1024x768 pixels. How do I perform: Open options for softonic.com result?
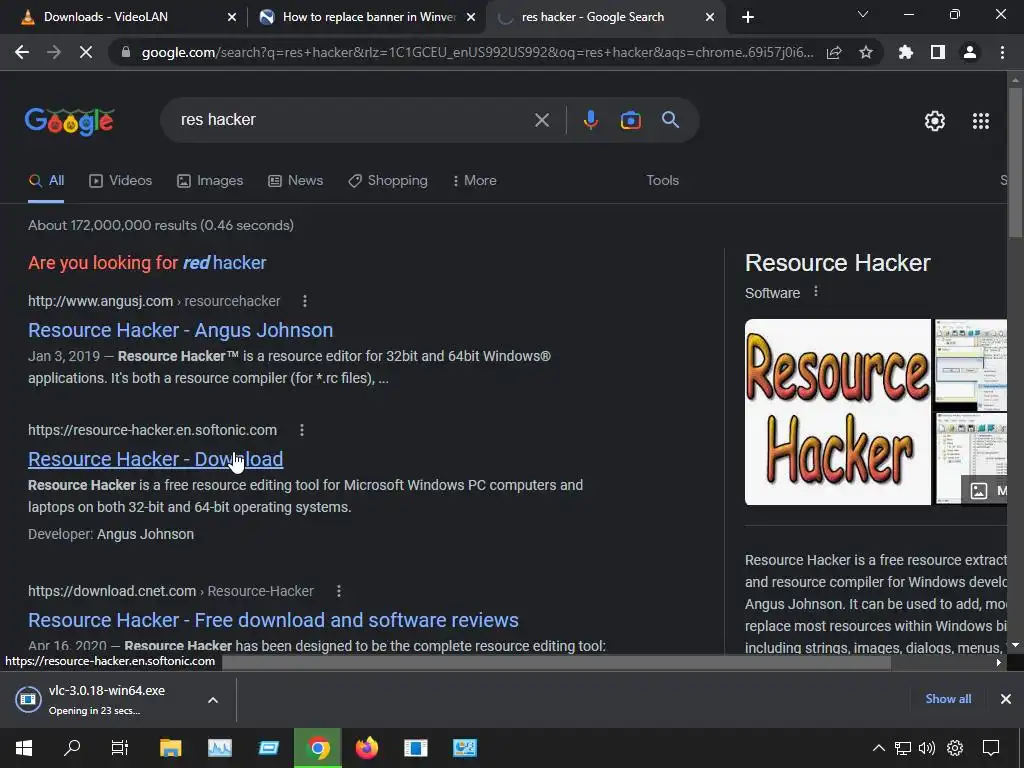click(302, 430)
